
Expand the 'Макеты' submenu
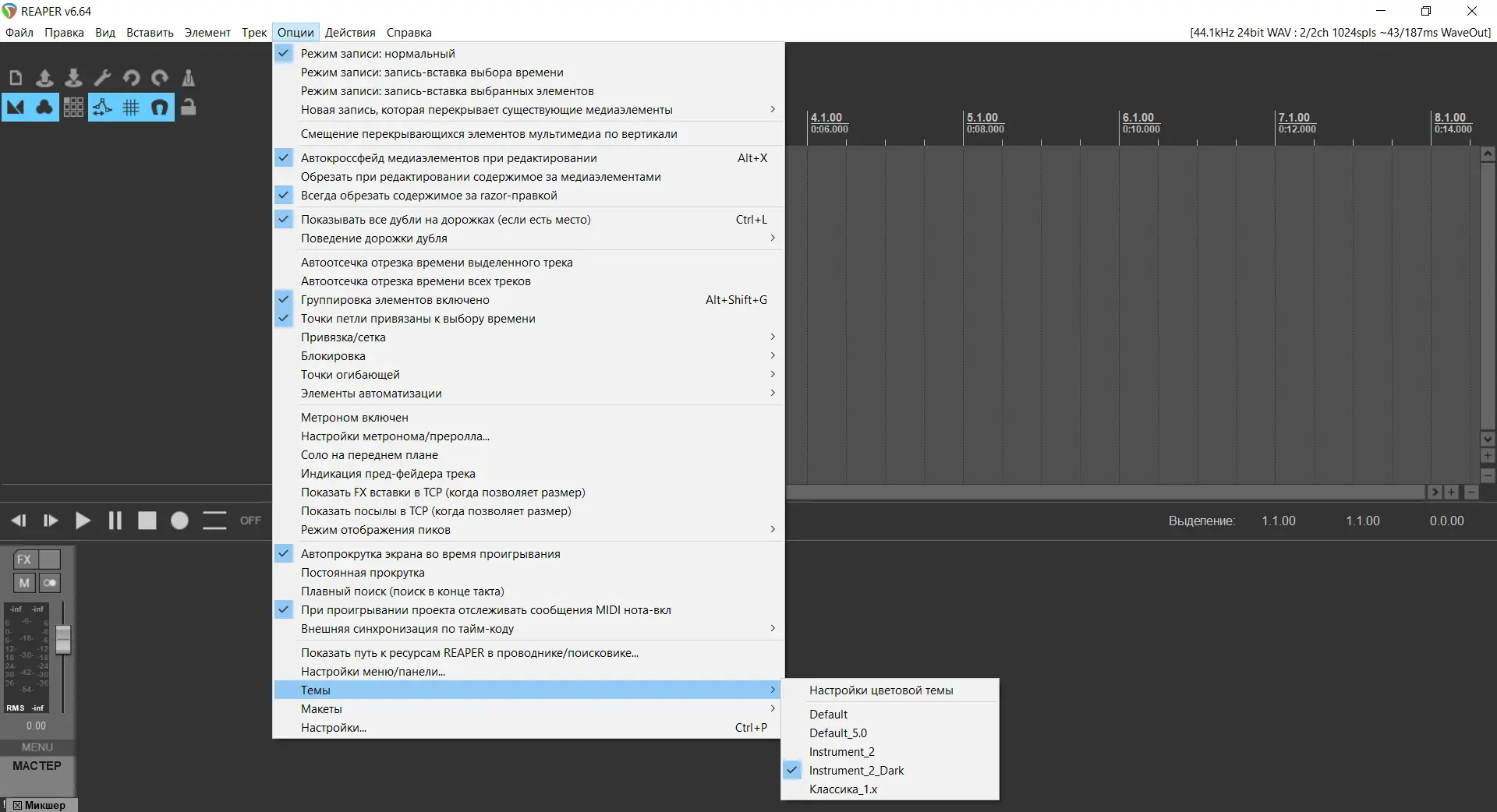pyautogui.click(x=528, y=709)
